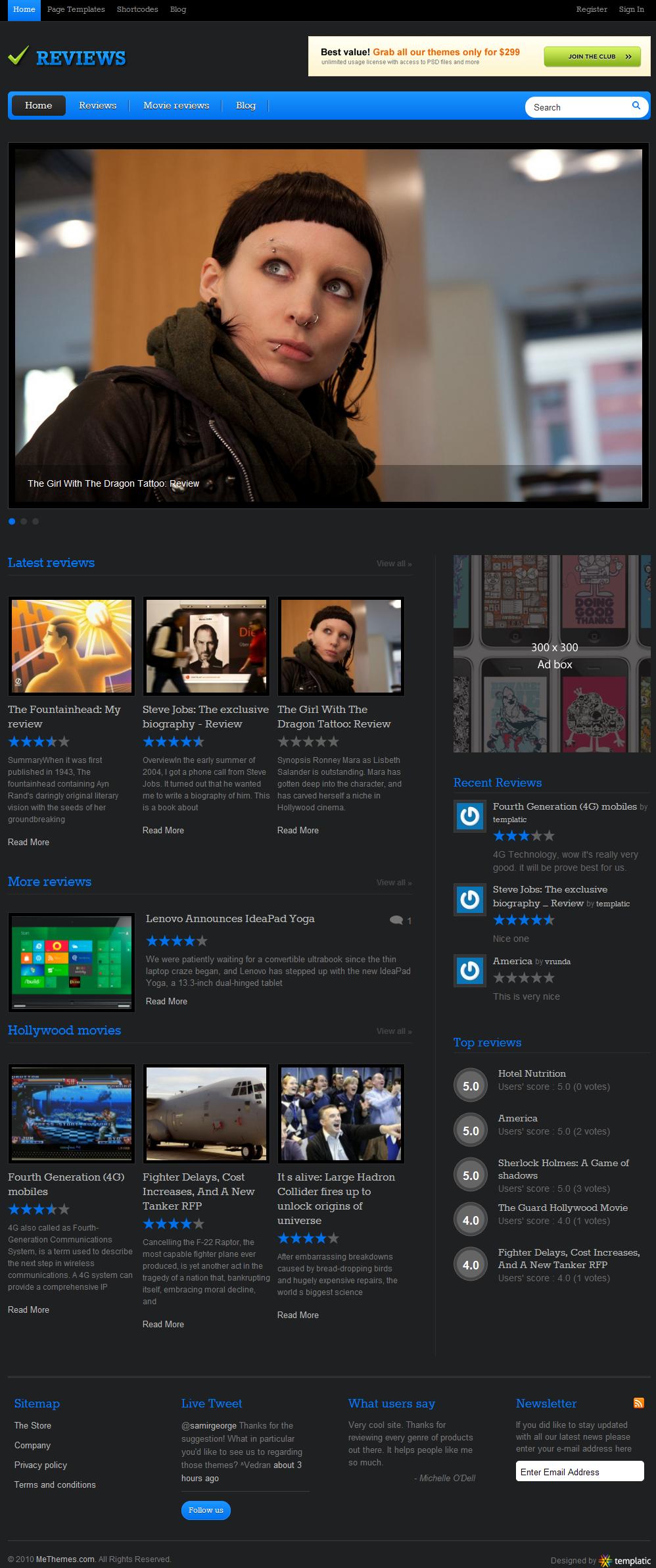
Task: Click the 5.0 score badge for Hotel Nutrition
Action: [471, 1086]
